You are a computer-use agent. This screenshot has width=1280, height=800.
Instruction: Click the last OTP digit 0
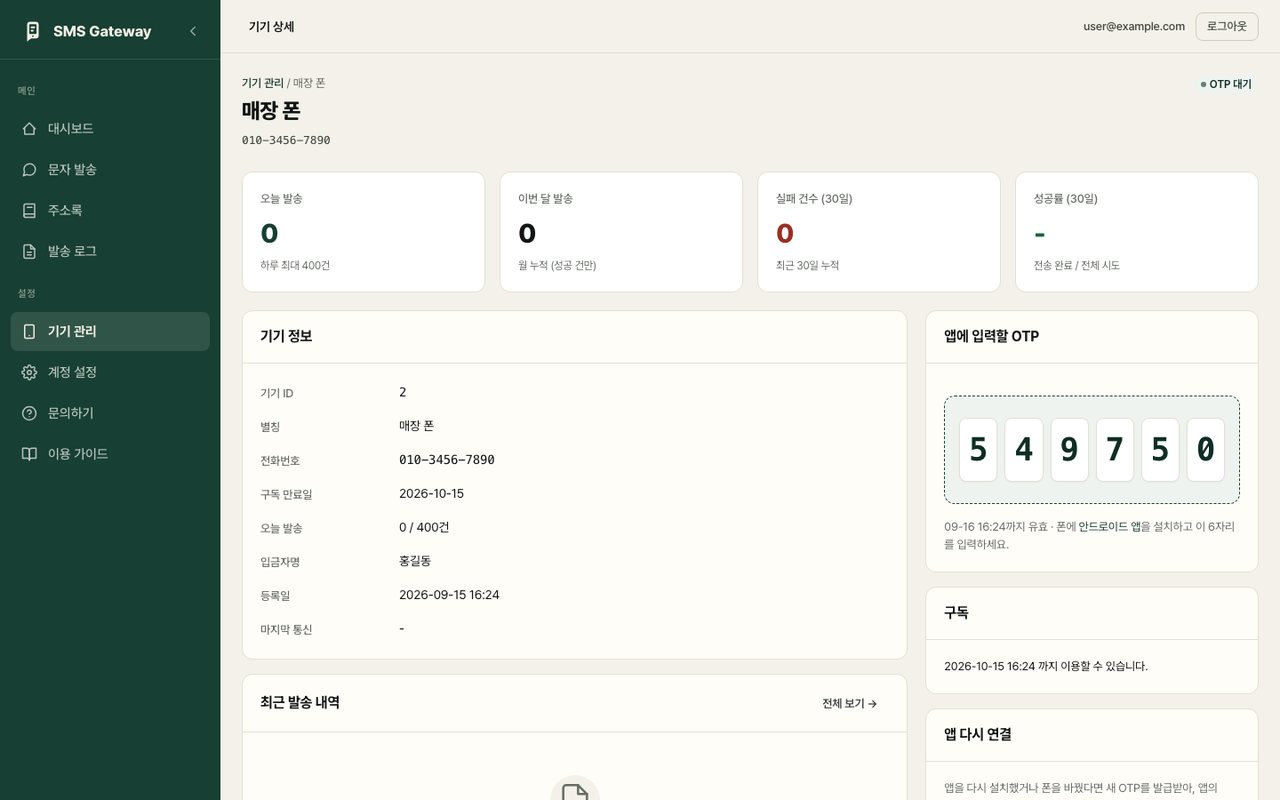point(1206,450)
